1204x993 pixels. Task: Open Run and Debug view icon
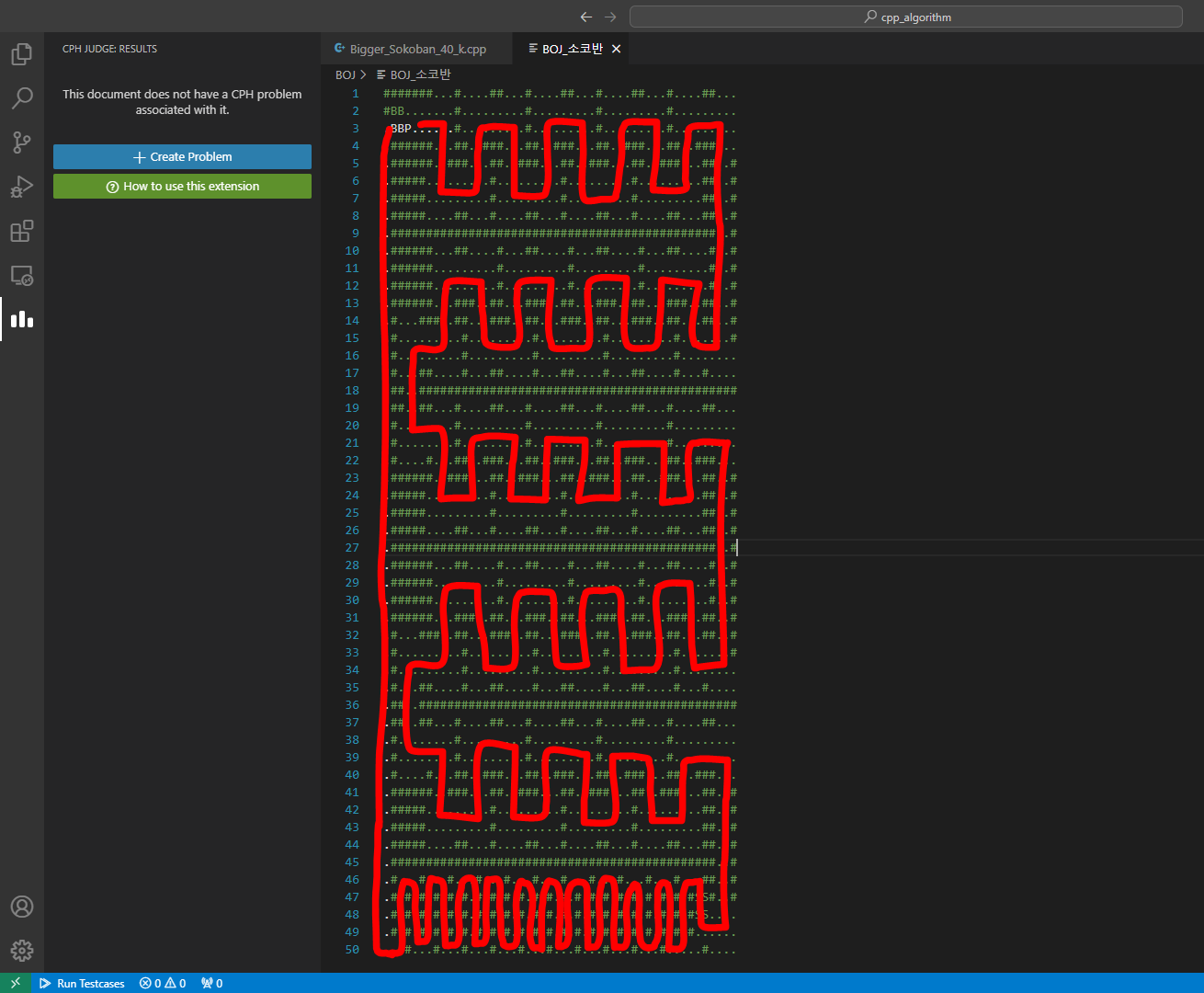pos(22,187)
